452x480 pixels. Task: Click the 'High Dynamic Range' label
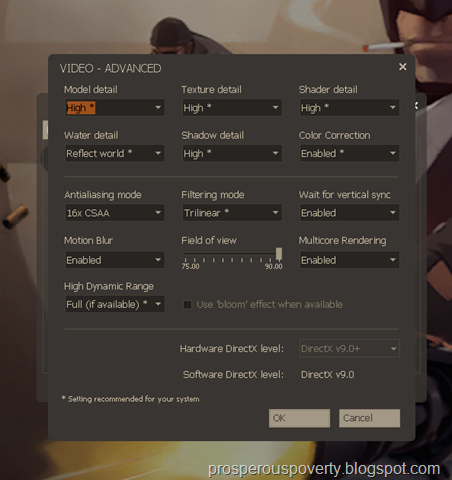[x=109, y=286]
